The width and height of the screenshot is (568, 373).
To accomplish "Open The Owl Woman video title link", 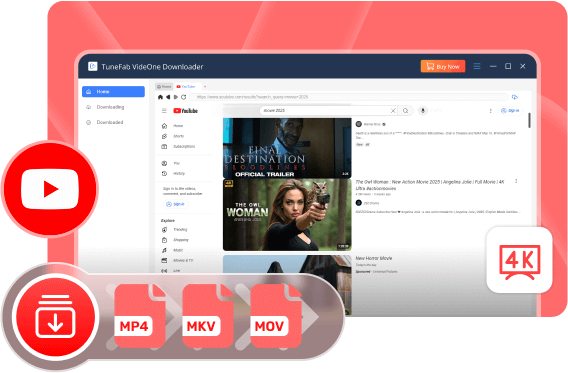I will click(430, 185).
